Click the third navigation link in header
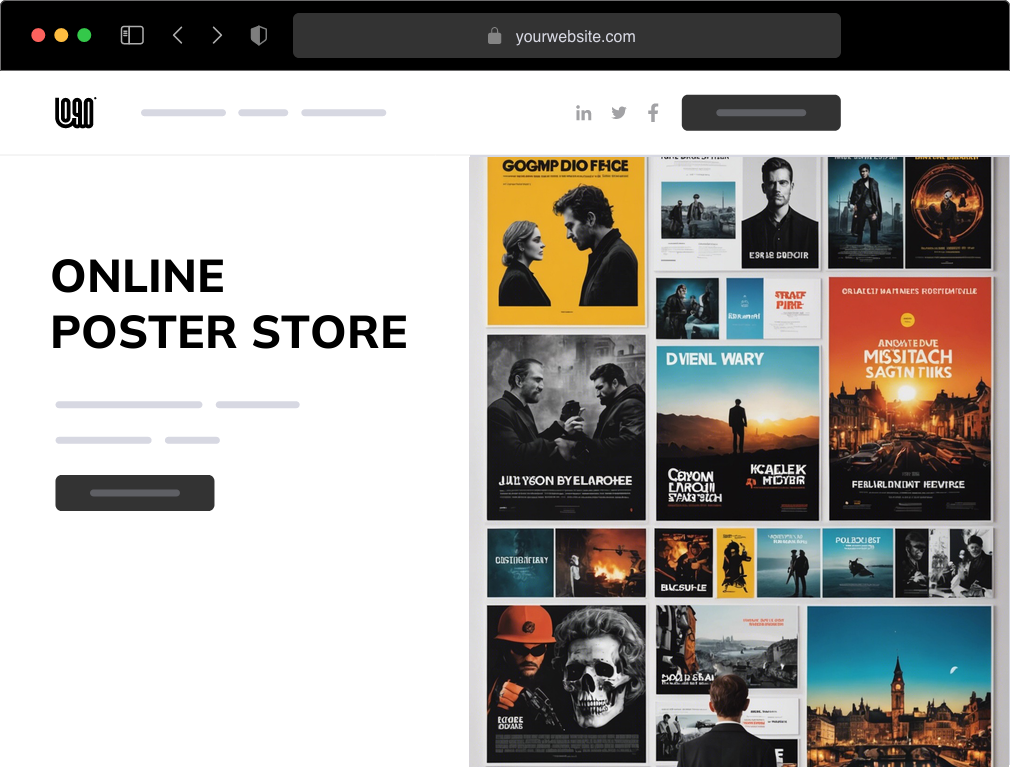This screenshot has height=767, width=1010. [x=344, y=113]
